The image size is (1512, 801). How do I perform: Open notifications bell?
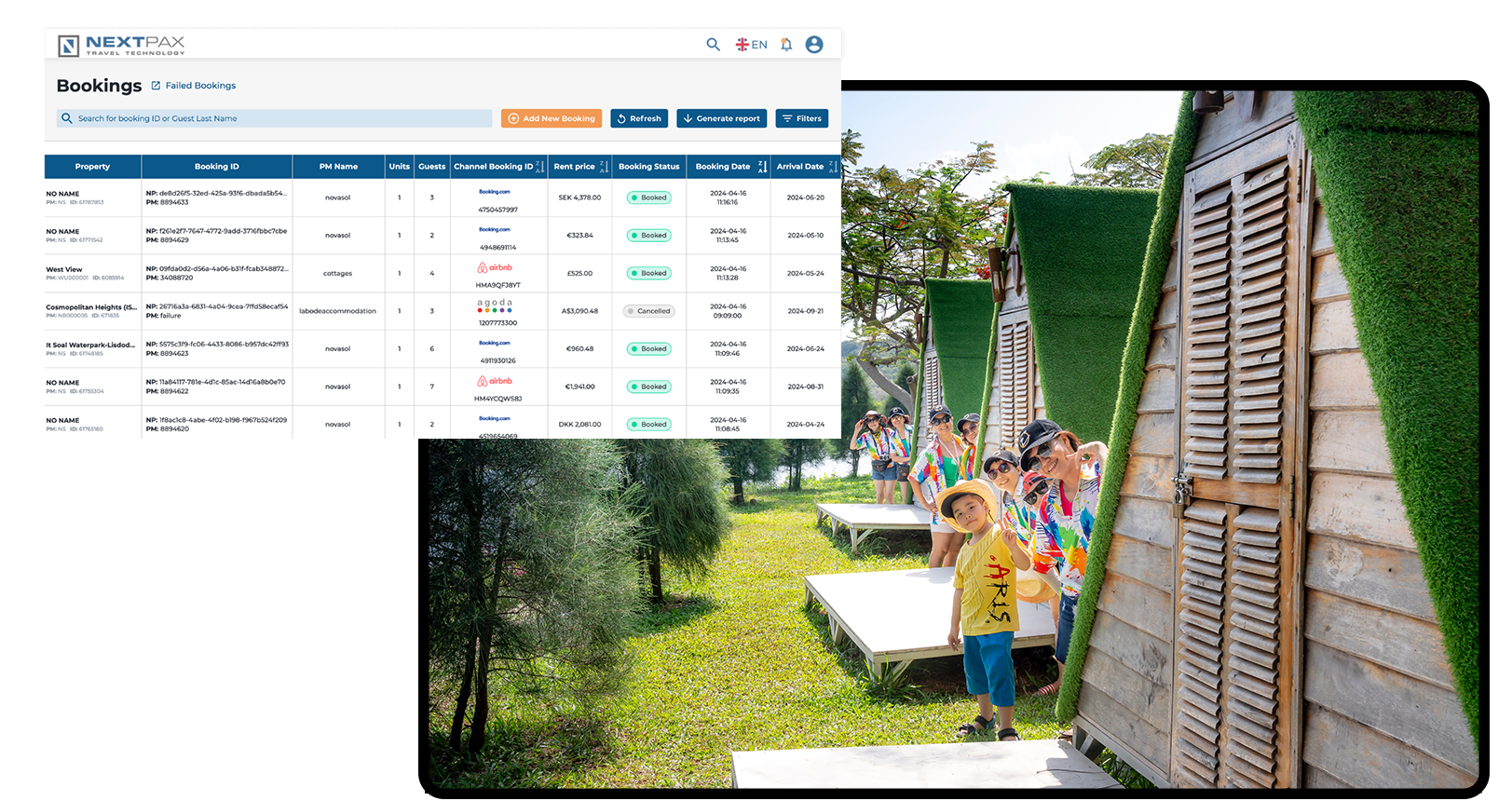(x=786, y=44)
